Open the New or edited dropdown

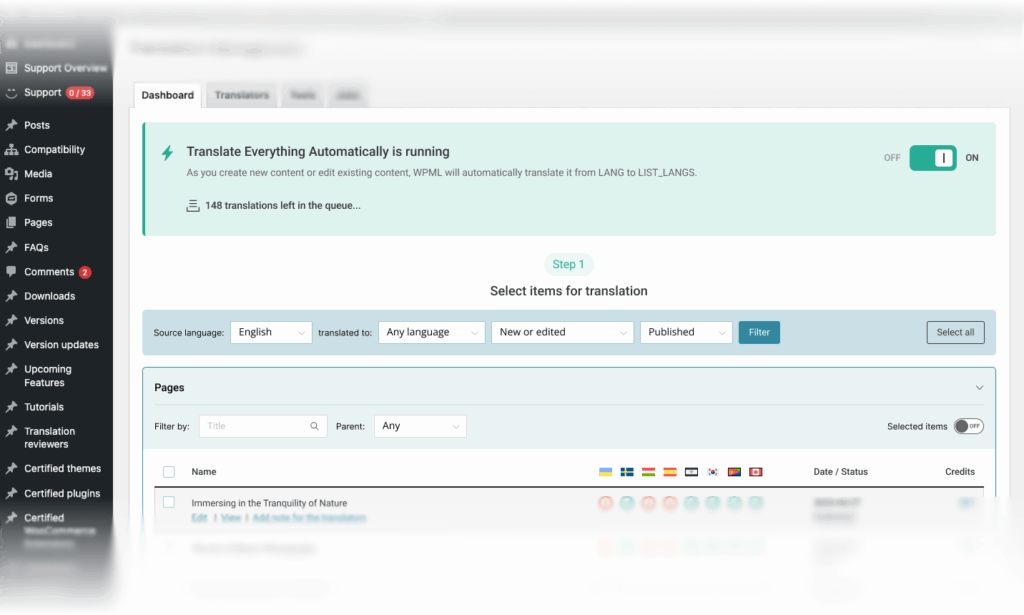(562, 332)
